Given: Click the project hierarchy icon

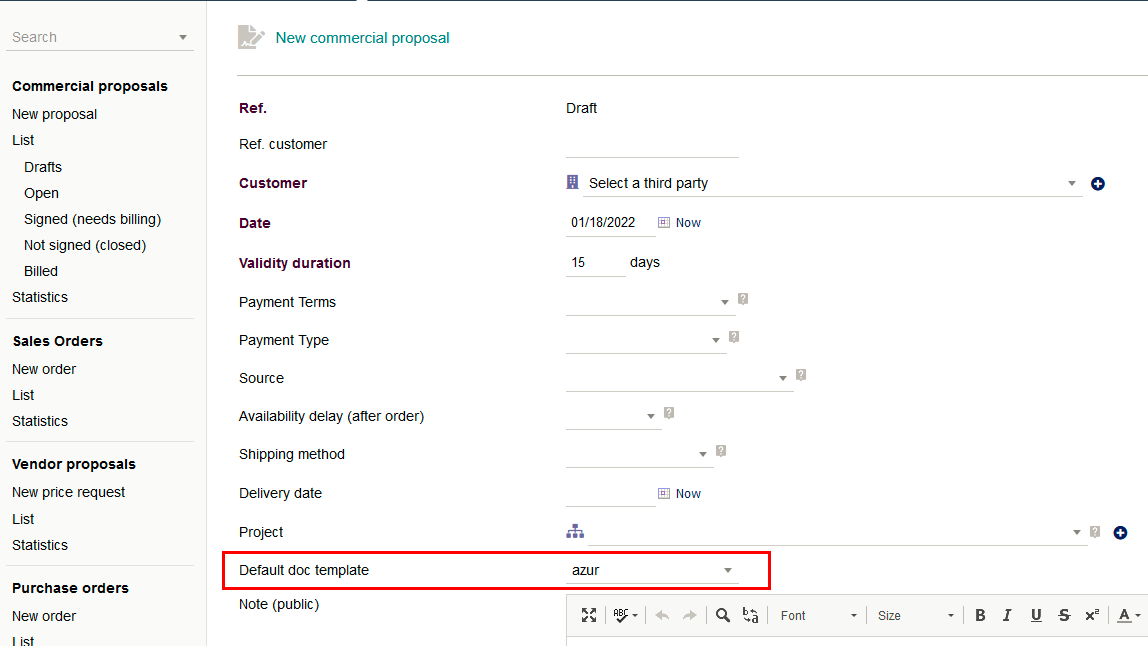Looking at the screenshot, I should pos(575,532).
